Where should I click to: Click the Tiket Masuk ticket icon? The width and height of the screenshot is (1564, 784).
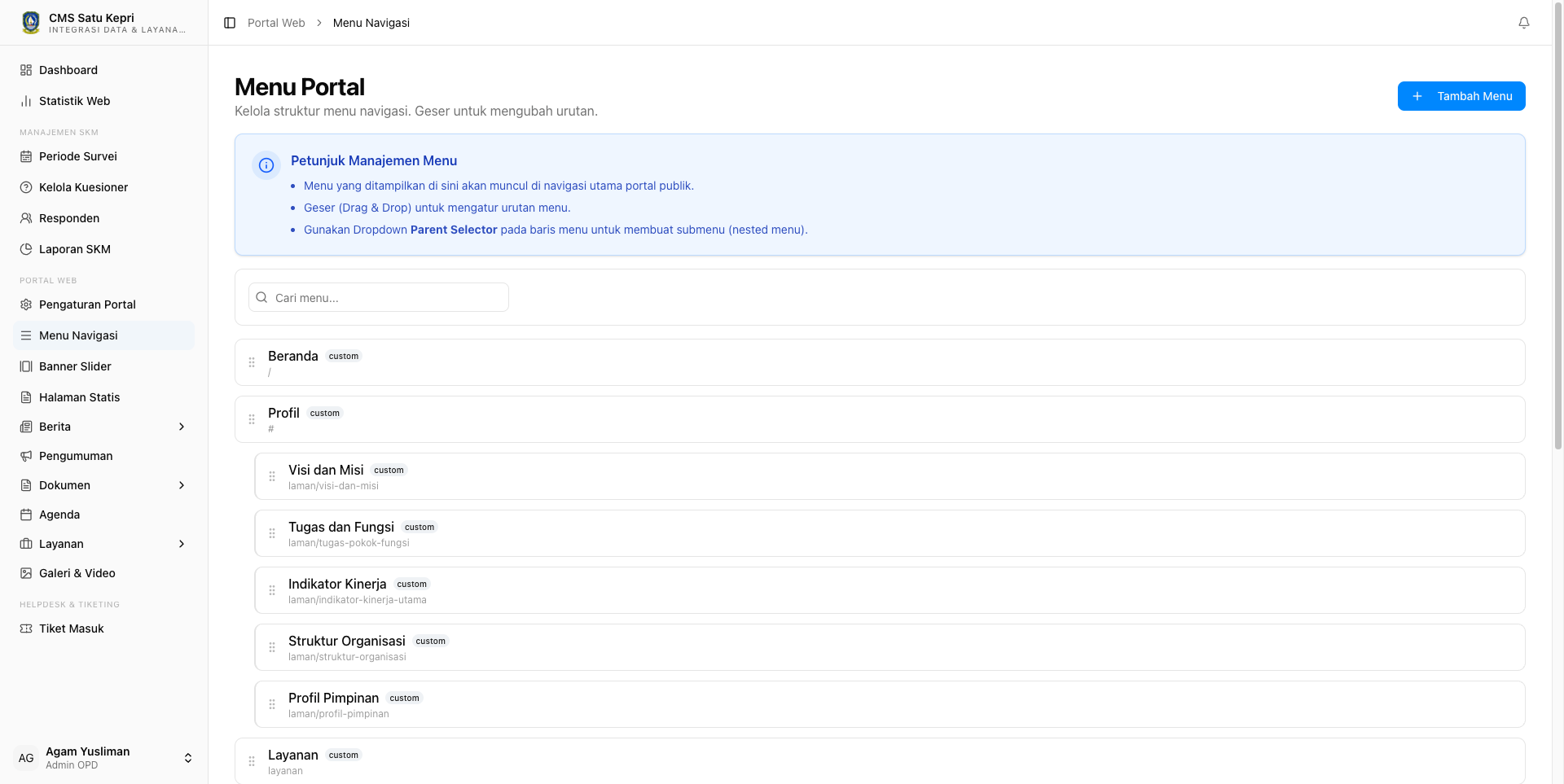(x=26, y=629)
